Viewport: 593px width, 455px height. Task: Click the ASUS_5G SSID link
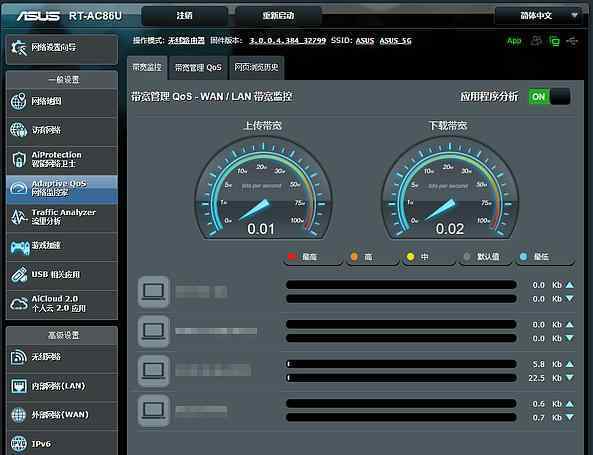pyautogui.click(x=396, y=40)
